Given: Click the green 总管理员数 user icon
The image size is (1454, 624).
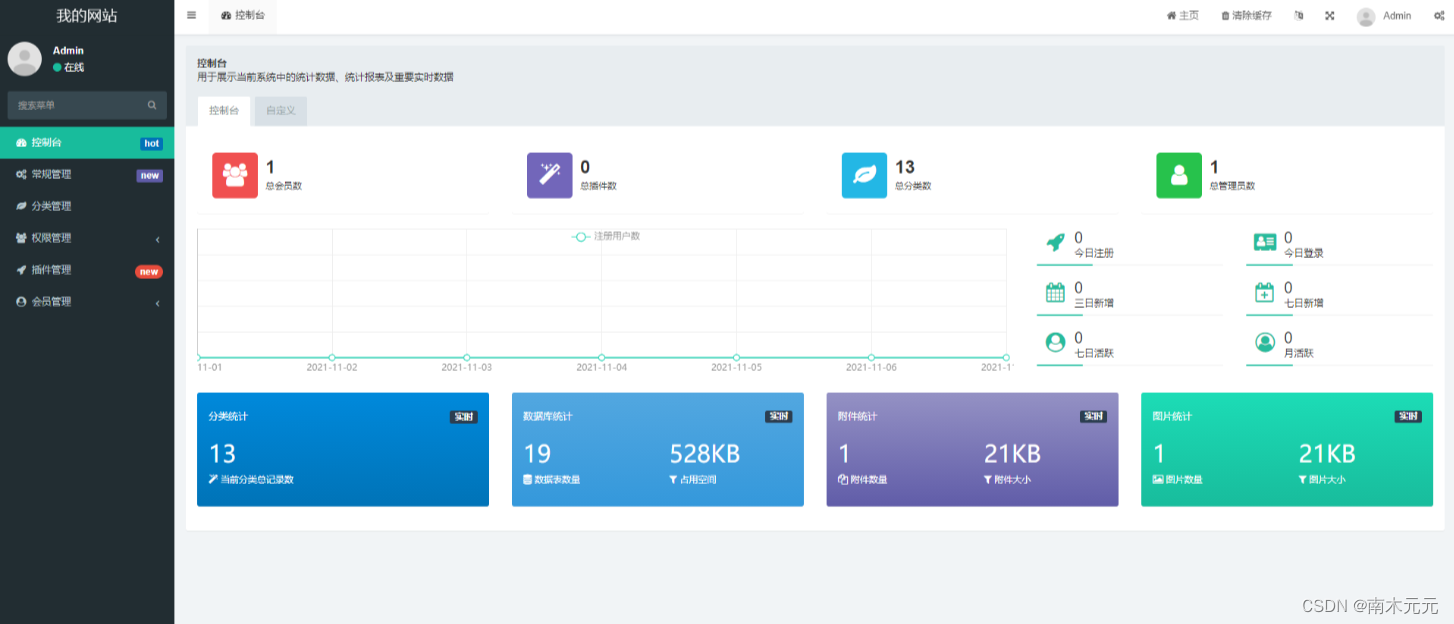Looking at the screenshot, I should click(1179, 176).
